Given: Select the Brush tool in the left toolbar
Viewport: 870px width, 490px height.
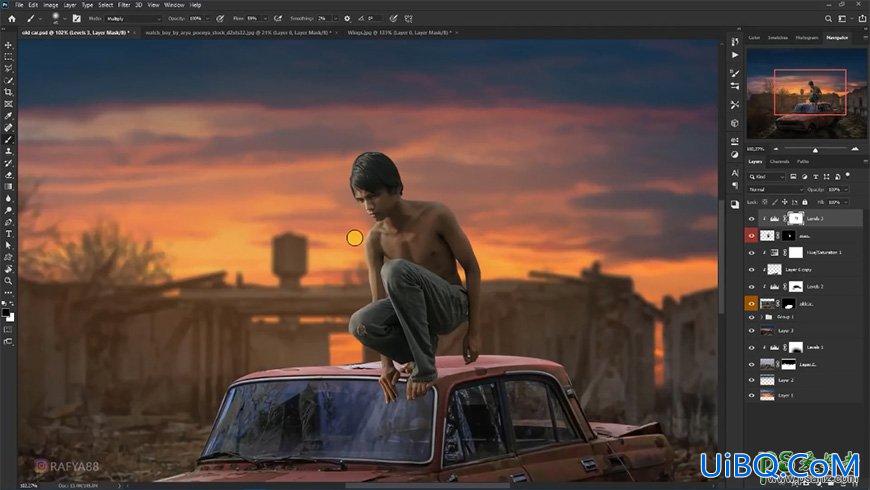Looking at the screenshot, I should [8, 139].
